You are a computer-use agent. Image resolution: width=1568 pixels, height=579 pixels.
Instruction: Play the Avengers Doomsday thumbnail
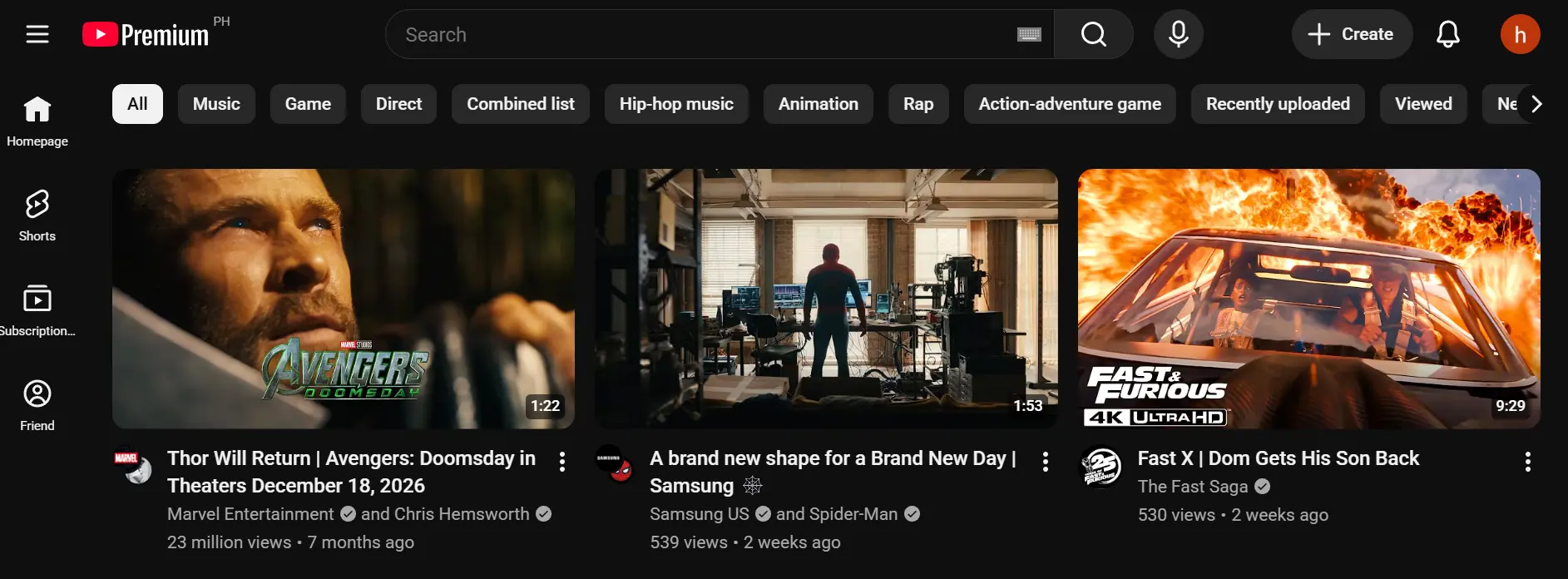click(x=344, y=299)
